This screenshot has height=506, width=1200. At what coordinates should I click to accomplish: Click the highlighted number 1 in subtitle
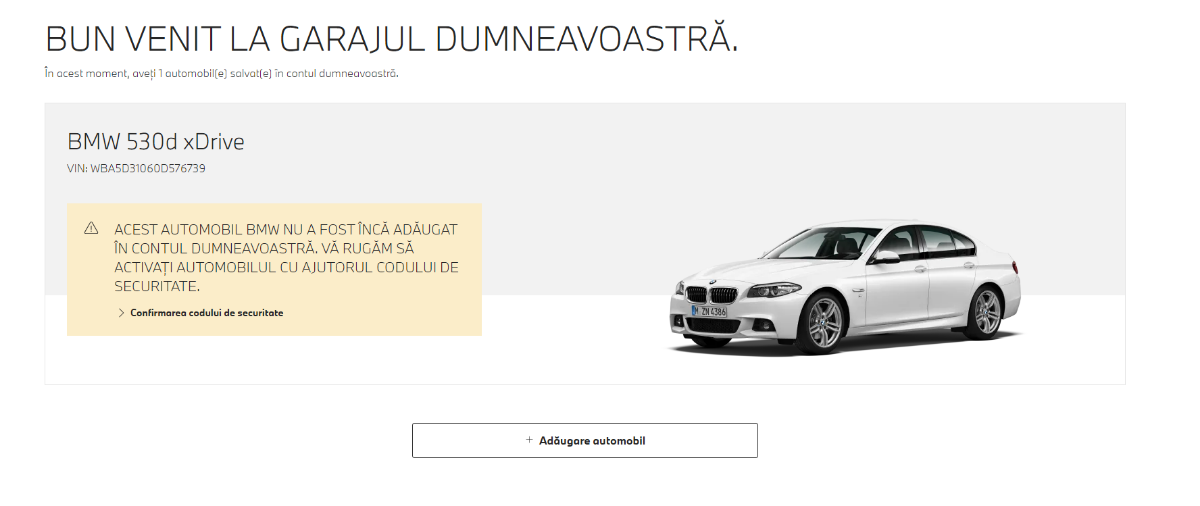(x=161, y=73)
